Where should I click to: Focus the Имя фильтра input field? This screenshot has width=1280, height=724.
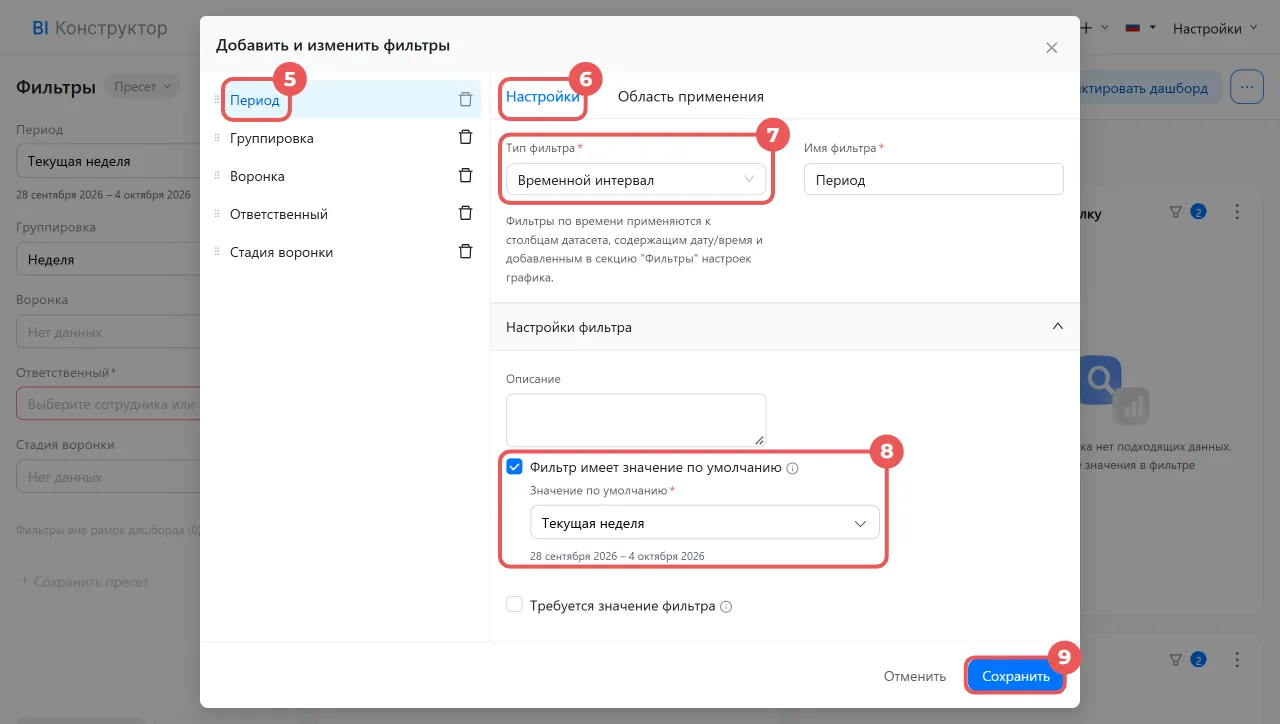coord(934,180)
